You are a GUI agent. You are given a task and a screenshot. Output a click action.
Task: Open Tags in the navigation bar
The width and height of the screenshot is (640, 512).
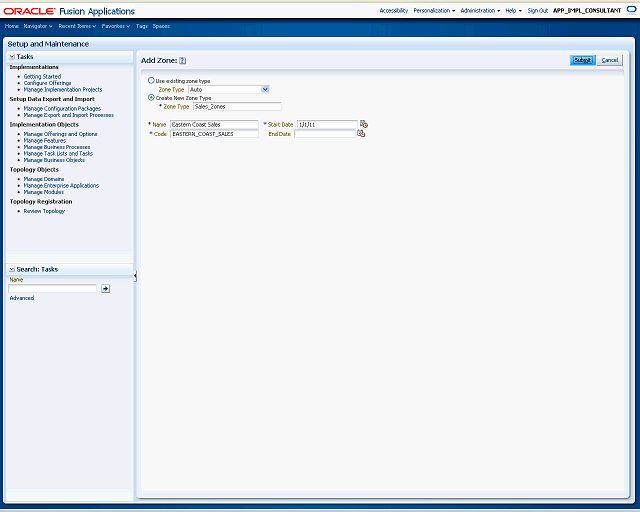[x=142, y=26]
